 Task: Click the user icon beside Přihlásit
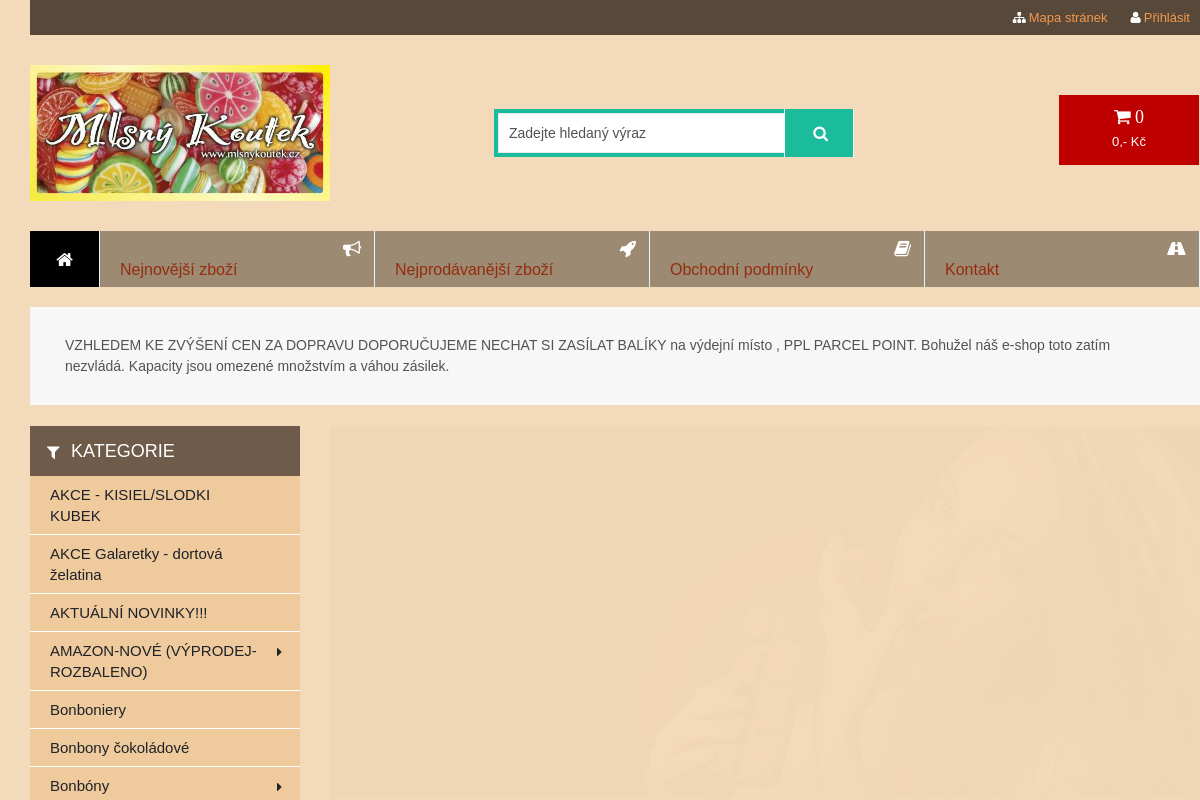click(x=1135, y=18)
